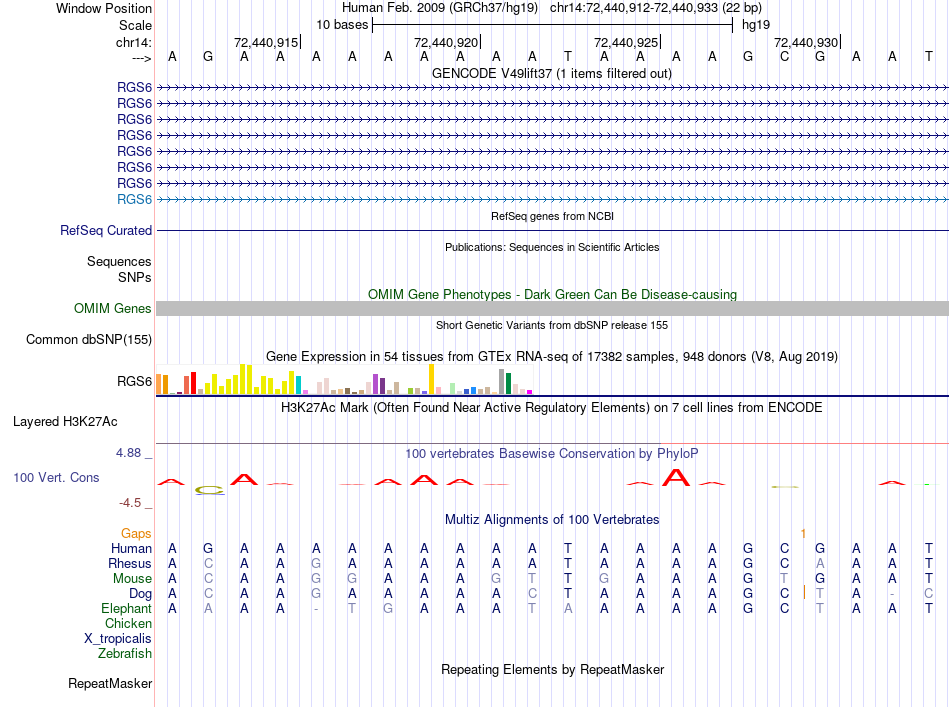Click the 72,440,930 ruler position
This screenshot has height=707, width=950.
pyautogui.click(x=807, y=42)
